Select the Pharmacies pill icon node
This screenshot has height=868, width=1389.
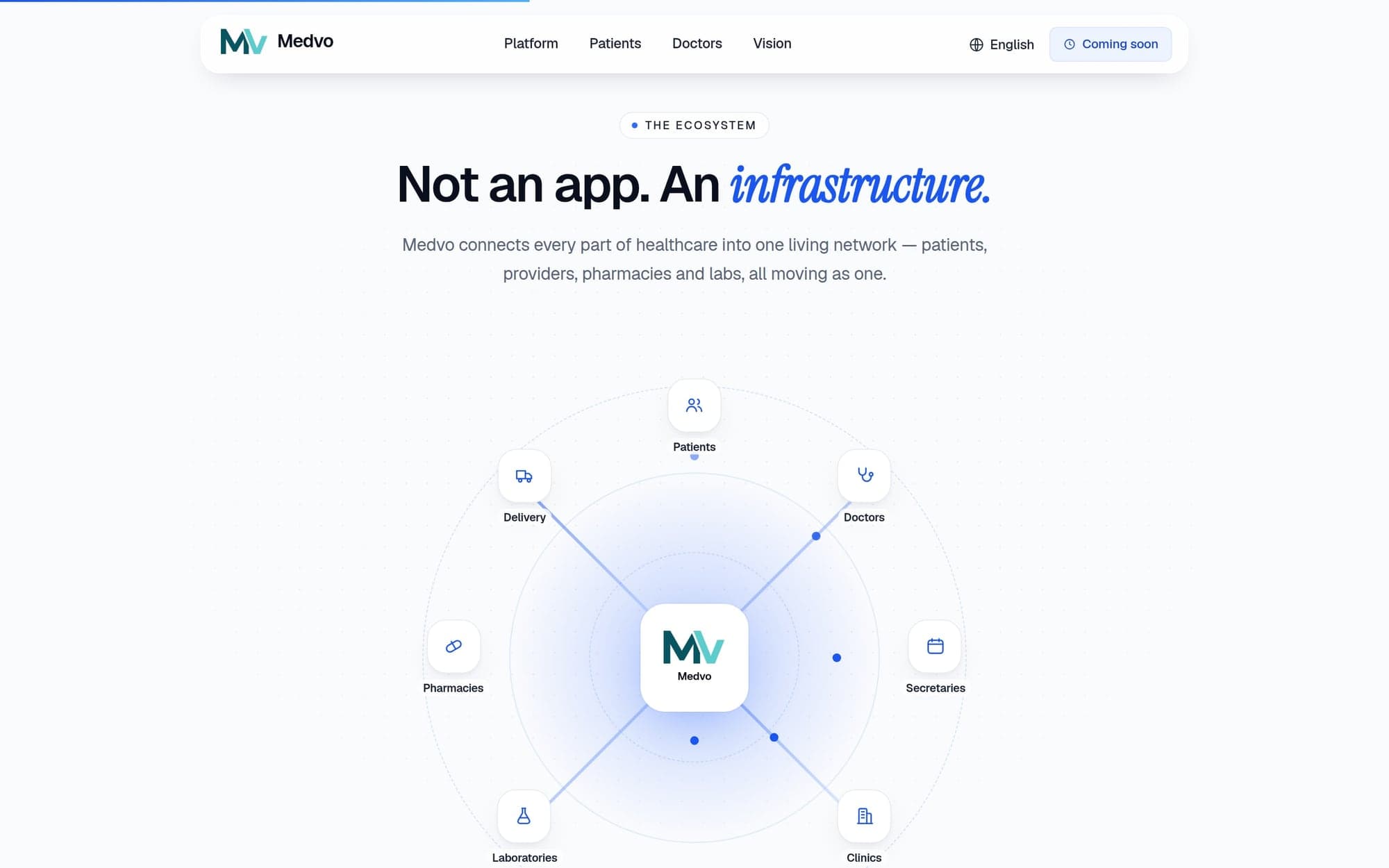click(454, 646)
